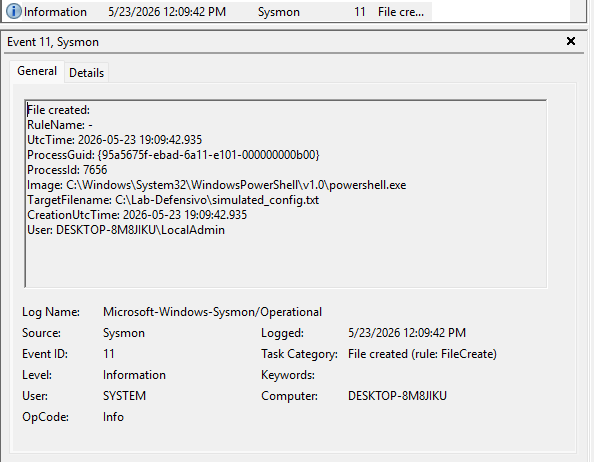Click the event list vertical scrollbar
This screenshot has width=594, height=462.
point(578,11)
